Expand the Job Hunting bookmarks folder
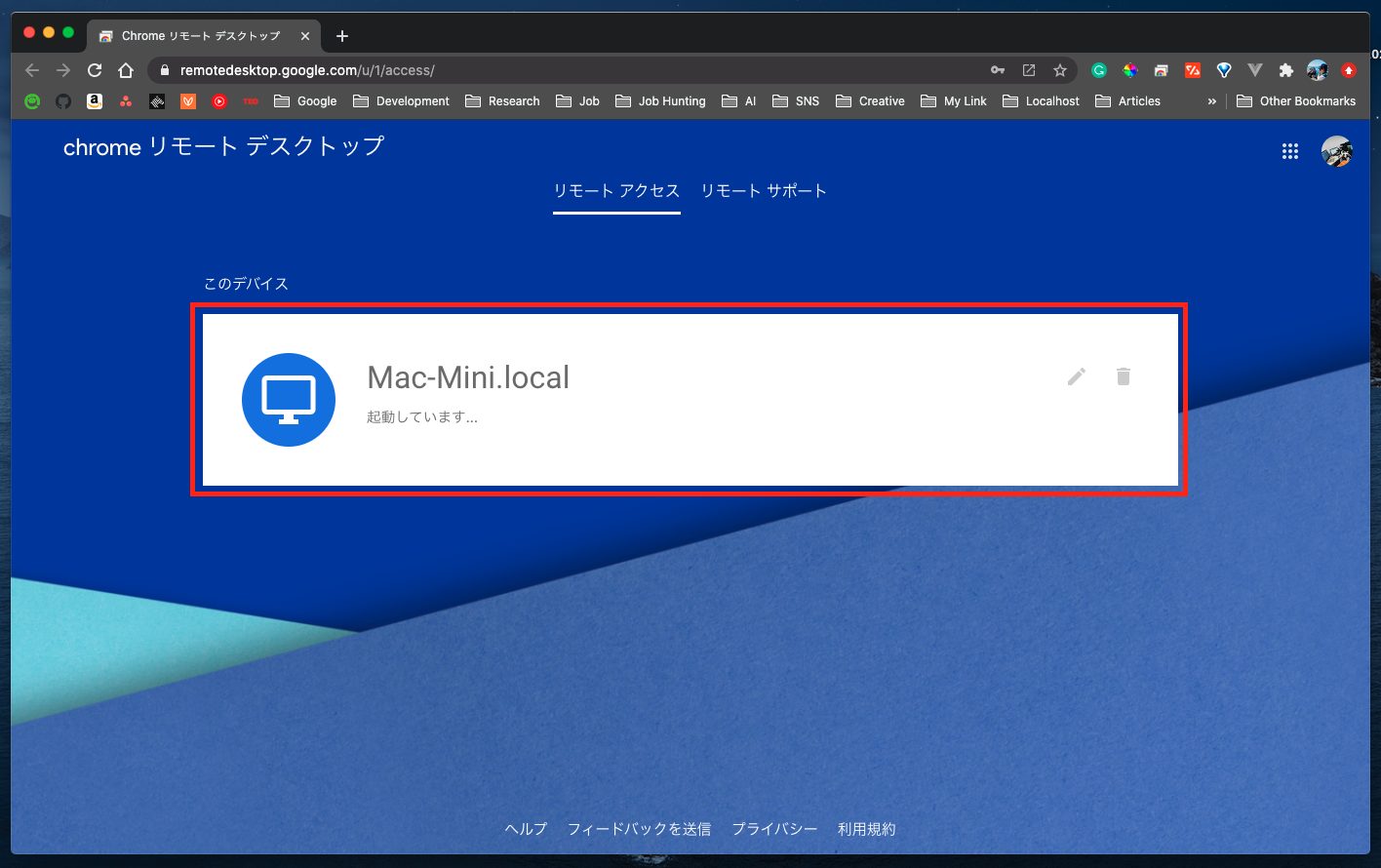Screen dimensions: 1381x868 [660, 100]
